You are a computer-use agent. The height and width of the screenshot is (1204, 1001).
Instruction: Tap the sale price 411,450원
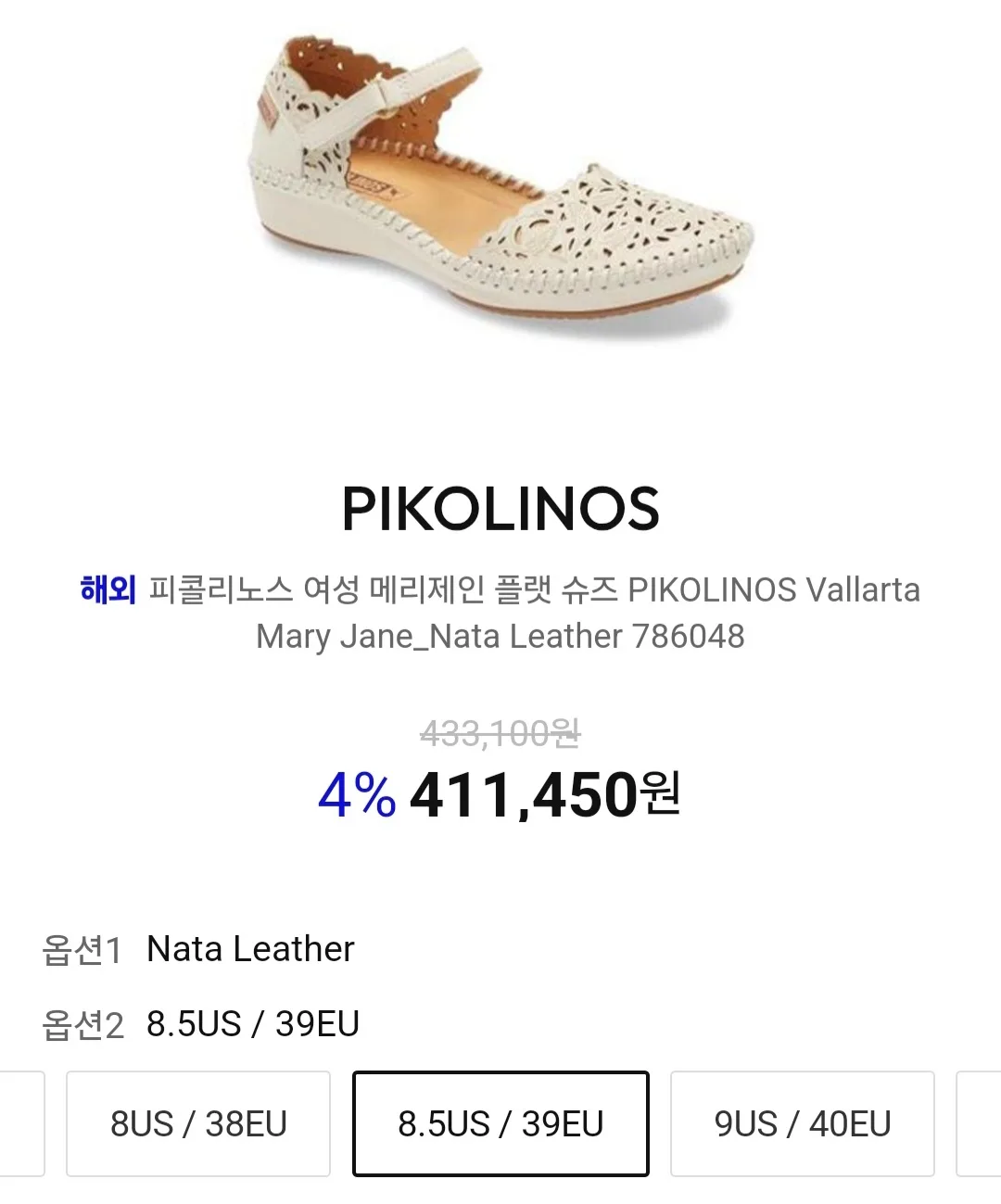click(546, 795)
